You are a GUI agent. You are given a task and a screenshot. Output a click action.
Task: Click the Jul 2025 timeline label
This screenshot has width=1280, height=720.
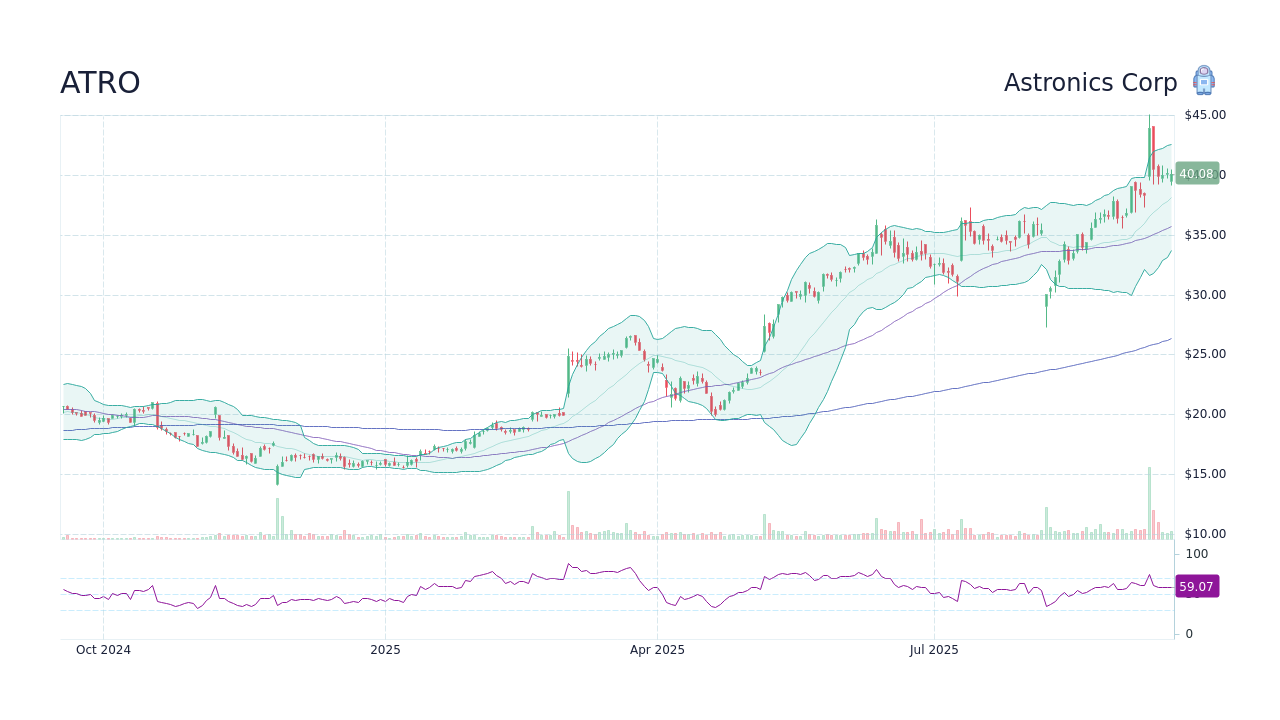935,649
